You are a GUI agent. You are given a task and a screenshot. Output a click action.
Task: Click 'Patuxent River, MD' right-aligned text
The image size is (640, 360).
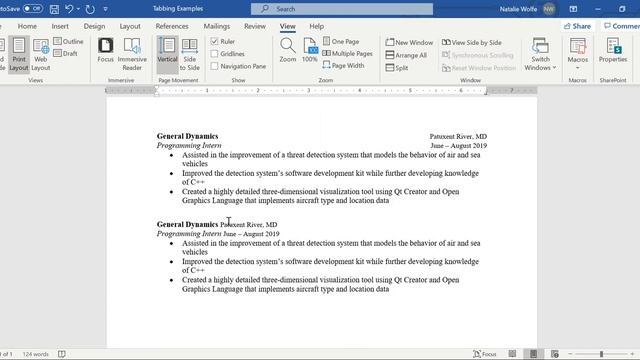(x=458, y=136)
